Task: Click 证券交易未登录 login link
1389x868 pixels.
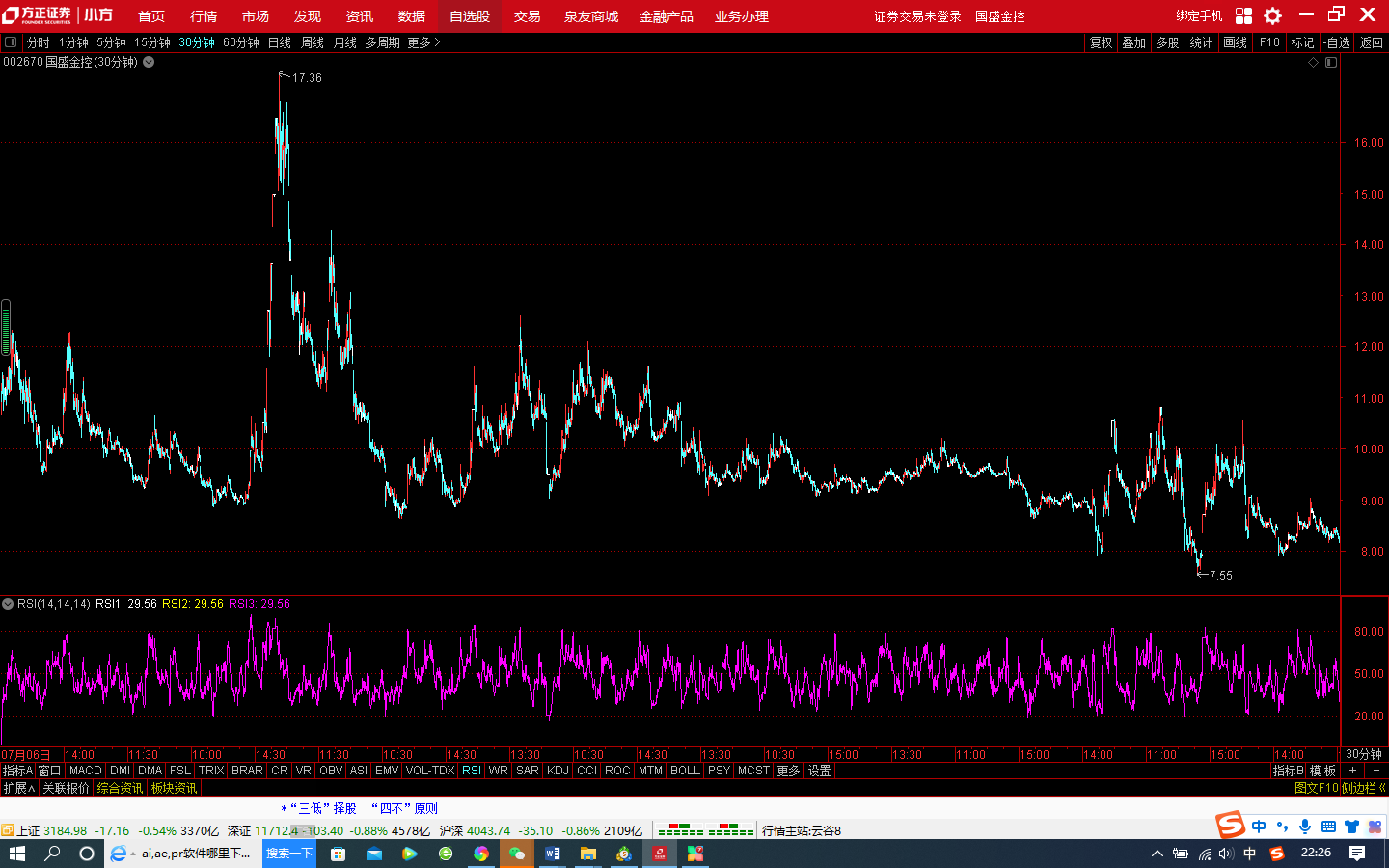Action: 917,16
